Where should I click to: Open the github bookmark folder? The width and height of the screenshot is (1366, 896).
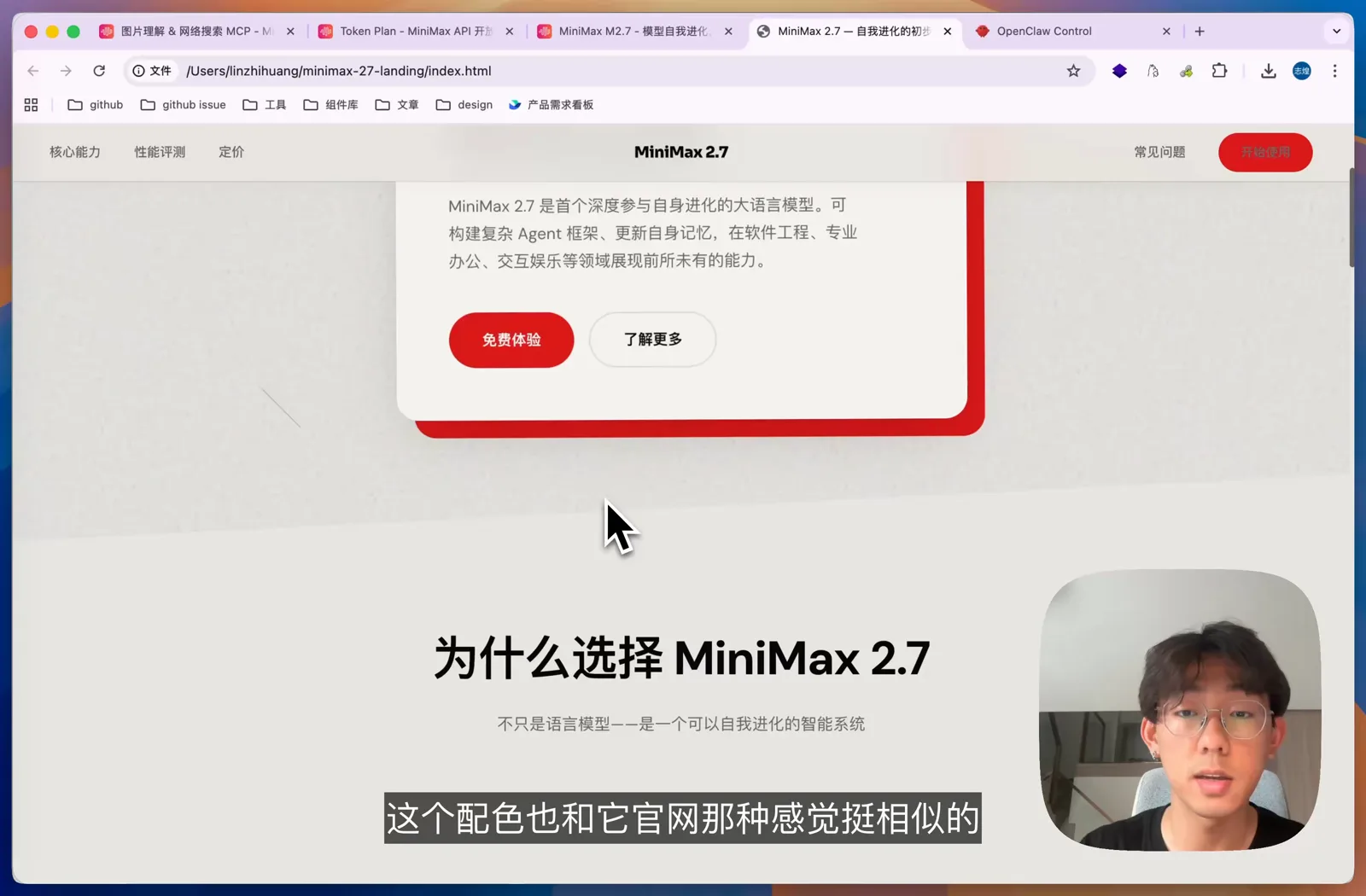96,105
